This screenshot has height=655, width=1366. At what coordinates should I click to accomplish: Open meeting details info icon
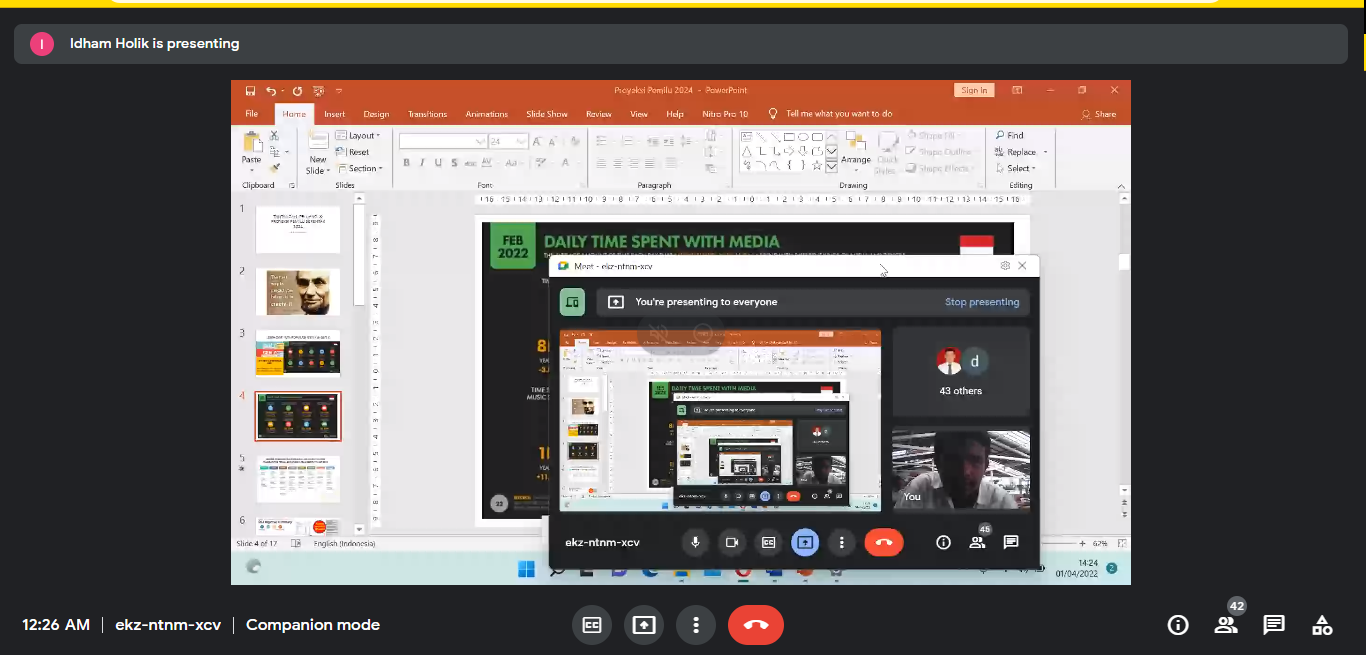tap(1178, 625)
